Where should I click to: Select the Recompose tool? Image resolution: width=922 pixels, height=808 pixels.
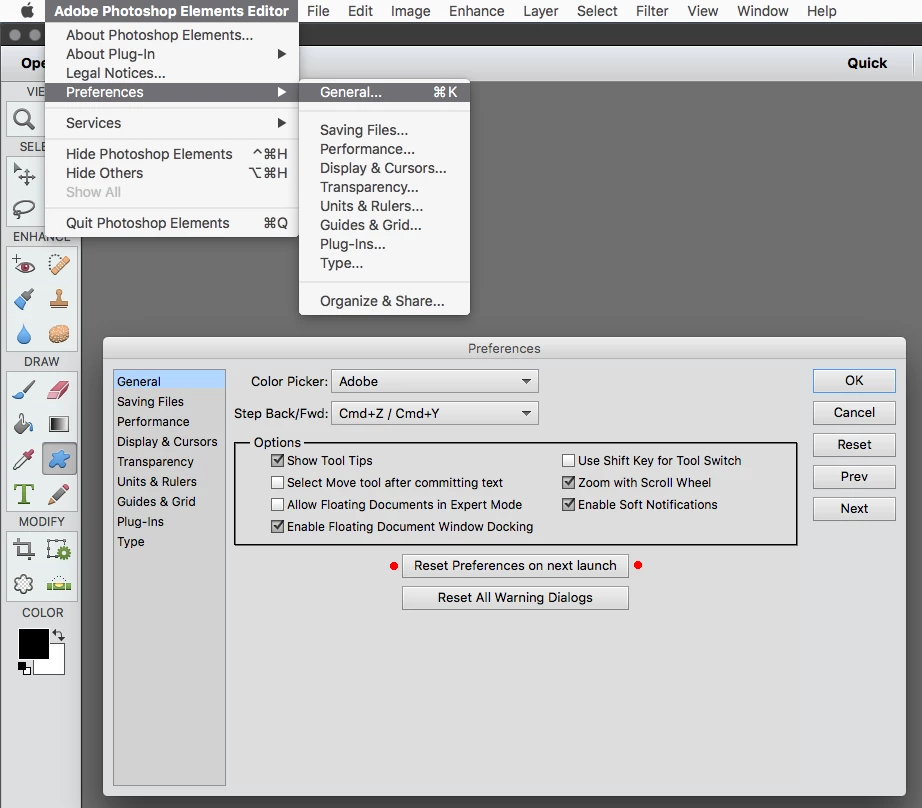pyautogui.click(x=59, y=550)
